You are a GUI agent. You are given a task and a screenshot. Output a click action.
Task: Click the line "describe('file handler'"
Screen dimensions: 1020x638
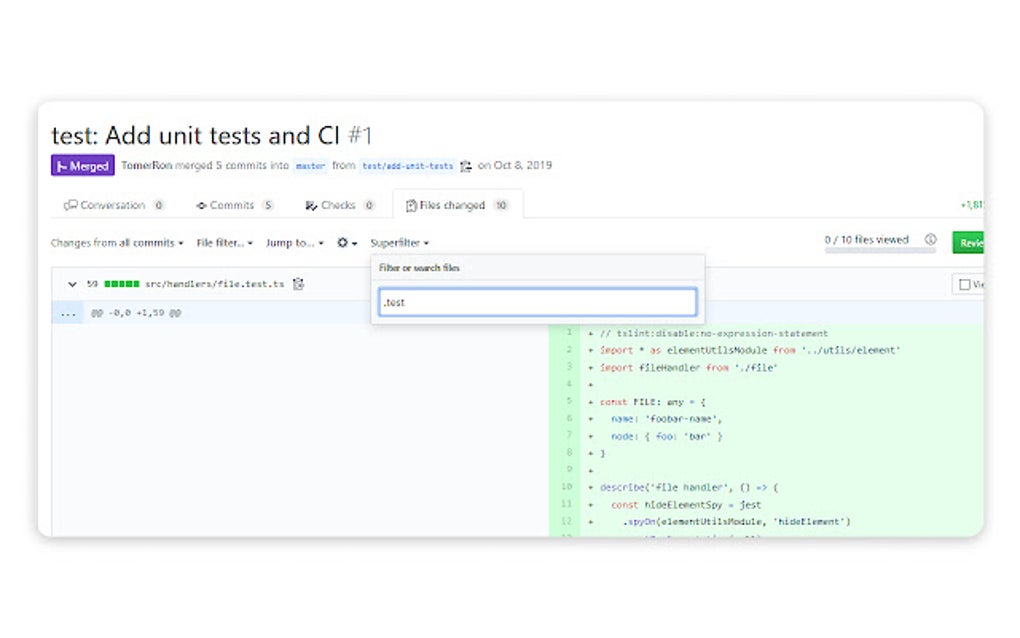pos(688,487)
